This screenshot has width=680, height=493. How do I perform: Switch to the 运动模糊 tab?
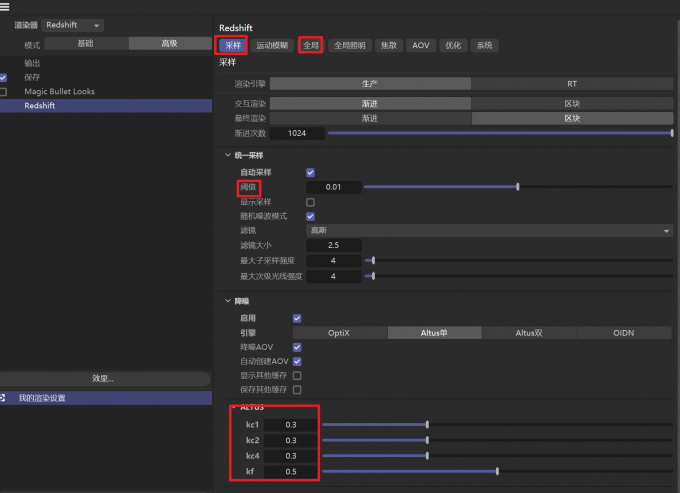[x=272, y=46]
